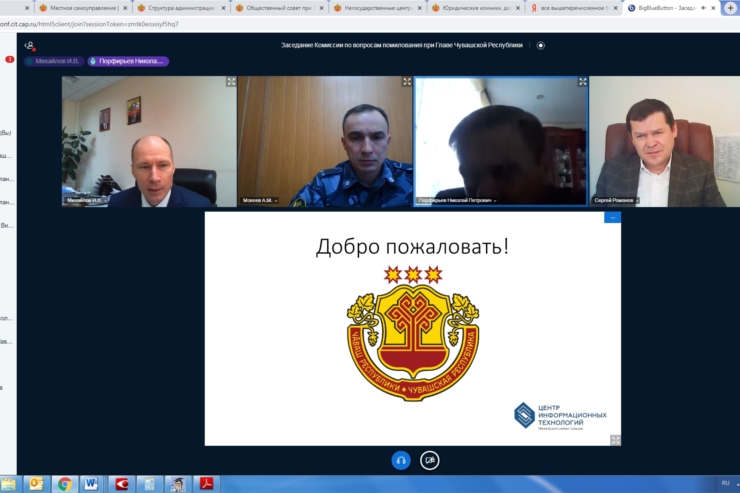The image size is (740, 493).
Task: Open Outlook from the taskbar
Action: click(x=36, y=484)
